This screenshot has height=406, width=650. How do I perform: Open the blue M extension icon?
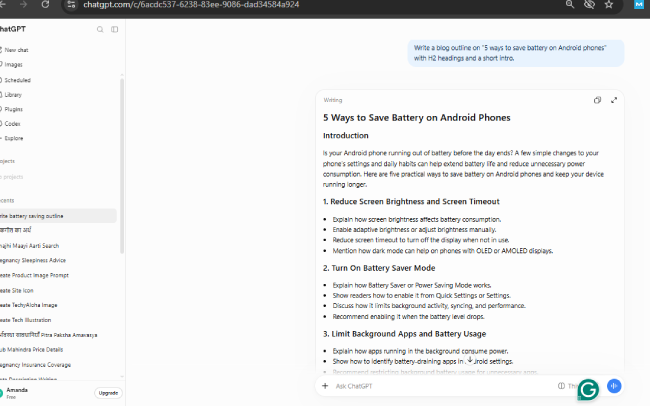tap(639, 5)
